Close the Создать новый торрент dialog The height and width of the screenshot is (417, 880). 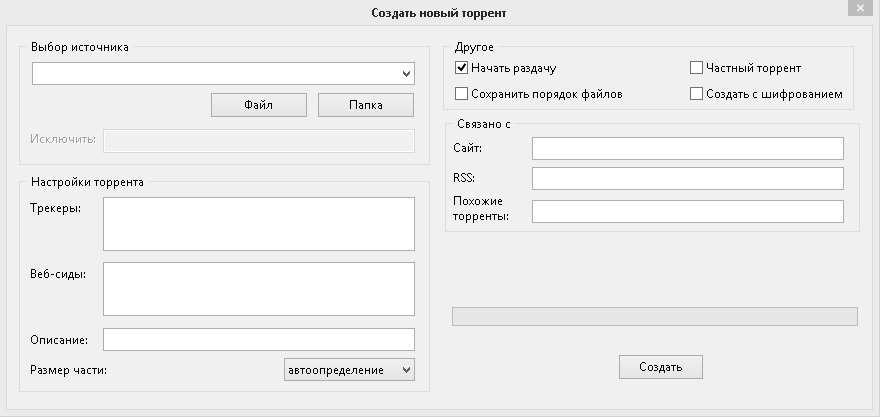pyautogui.click(x=860, y=8)
